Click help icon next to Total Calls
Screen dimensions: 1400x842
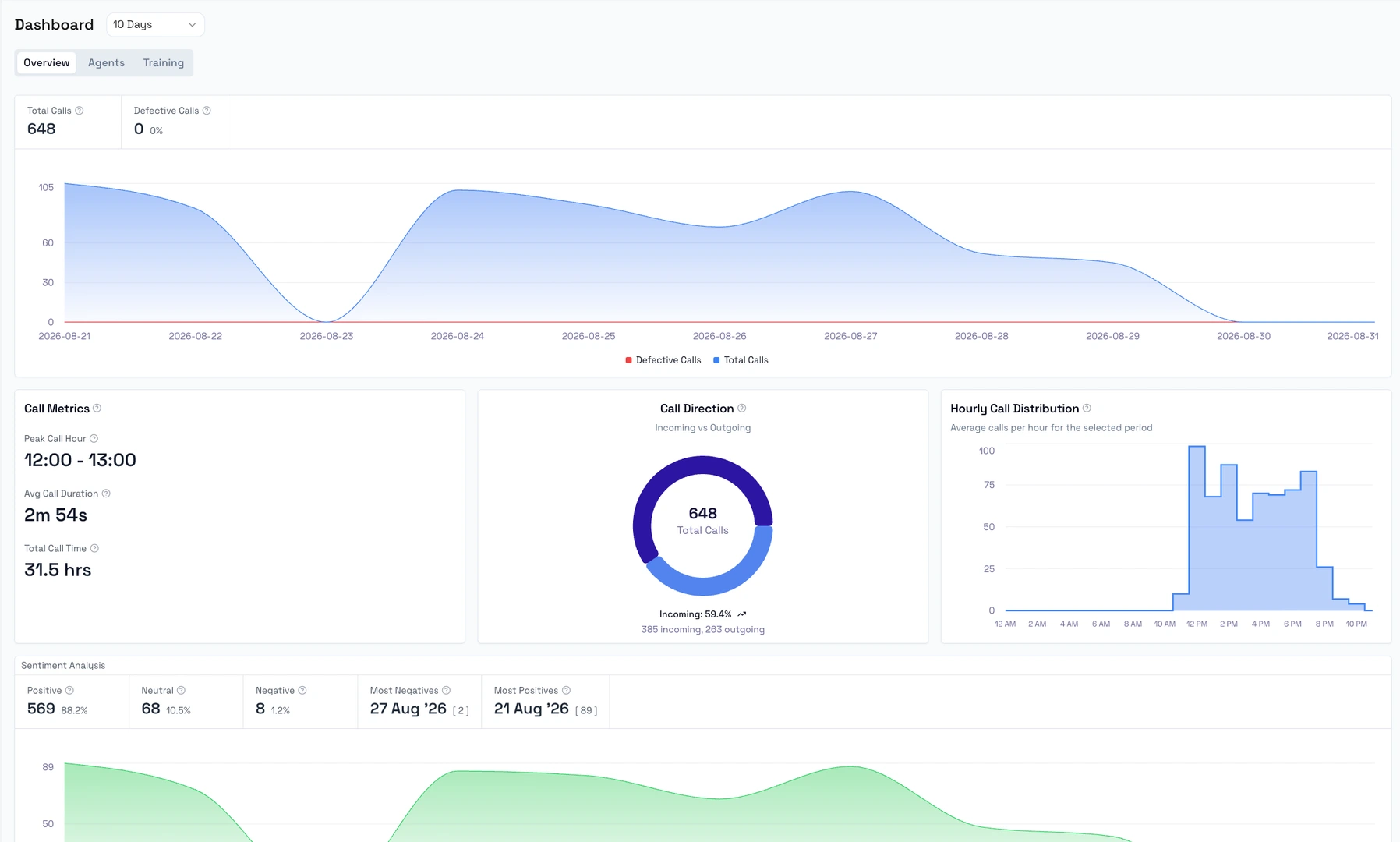pos(80,111)
